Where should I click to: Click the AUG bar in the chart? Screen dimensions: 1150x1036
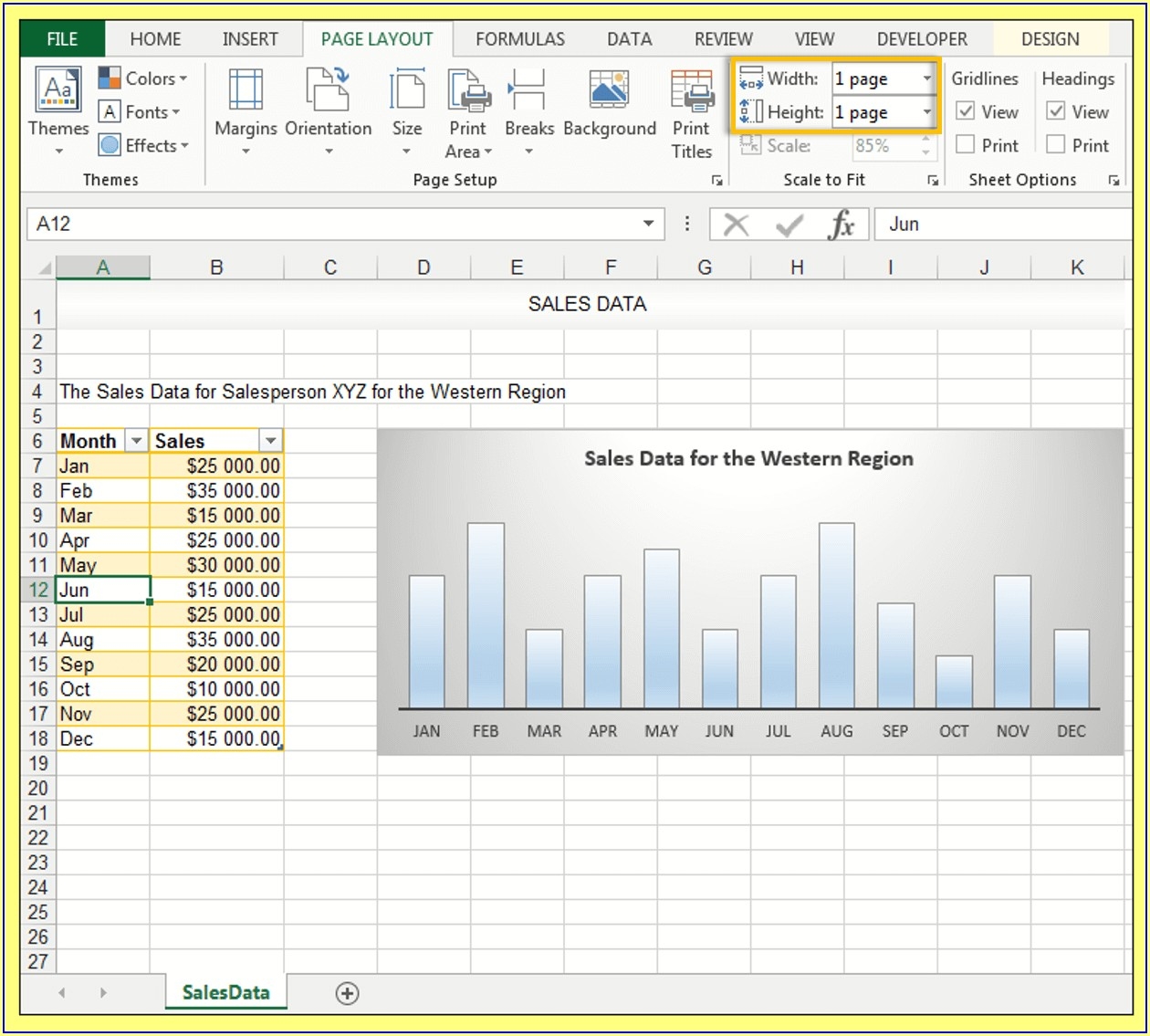[836, 616]
